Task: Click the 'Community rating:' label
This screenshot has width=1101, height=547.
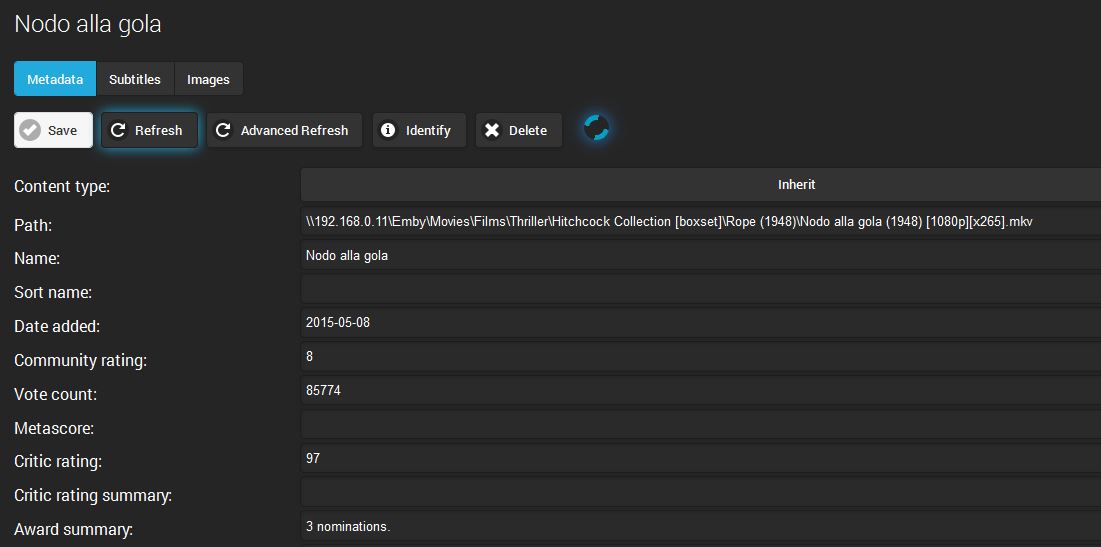Action: (81, 361)
